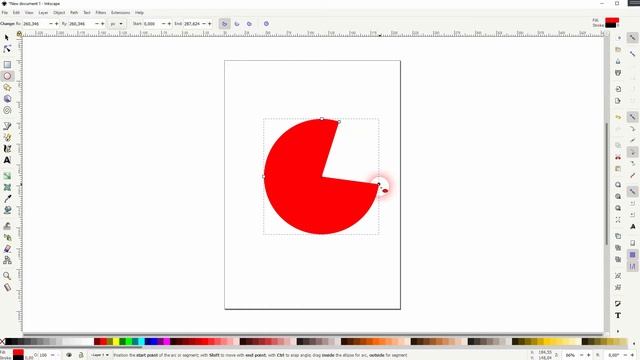The width and height of the screenshot is (640, 360).
Task: Toggle Enable snapping at top of snap bar
Action: pos(632,38)
